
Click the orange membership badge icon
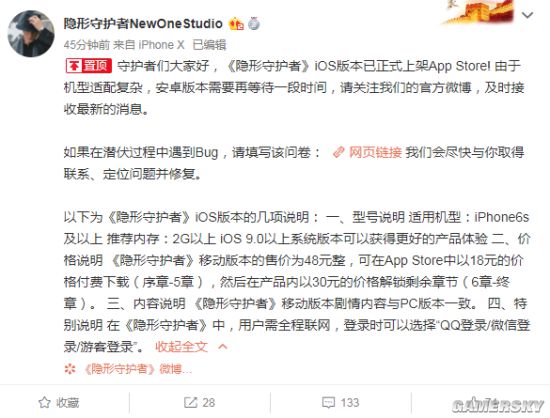click(x=236, y=24)
